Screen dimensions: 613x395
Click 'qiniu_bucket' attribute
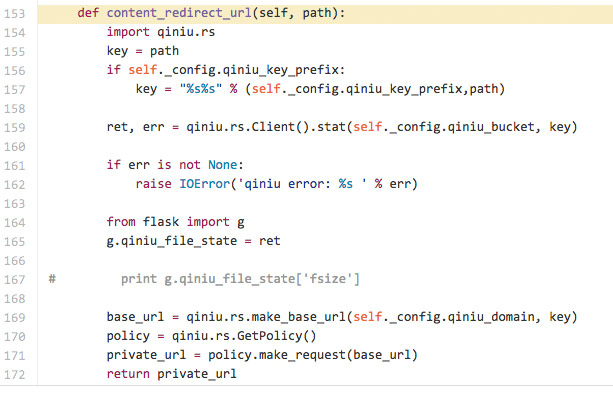tap(491, 127)
